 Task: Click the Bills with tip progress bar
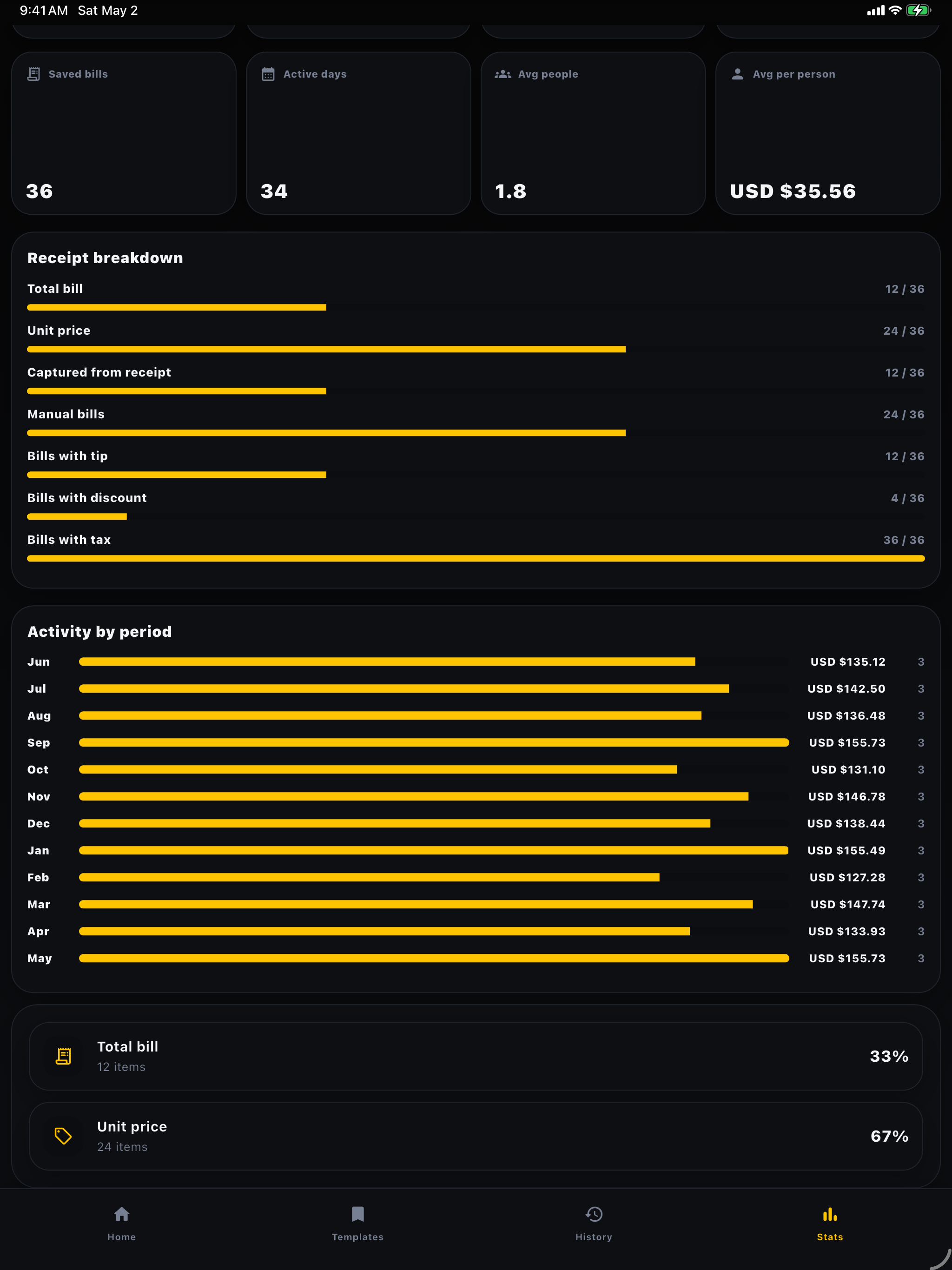coord(476,475)
